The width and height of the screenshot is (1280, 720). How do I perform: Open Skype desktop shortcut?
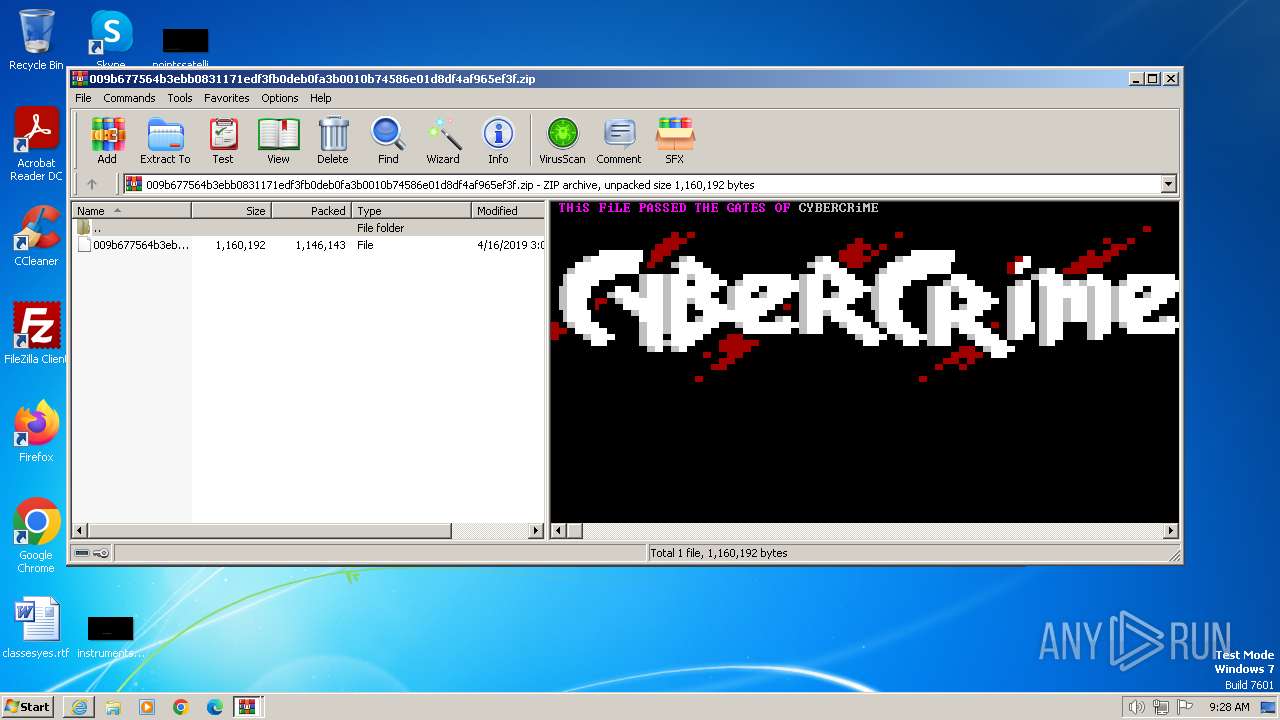pos(111,40)
